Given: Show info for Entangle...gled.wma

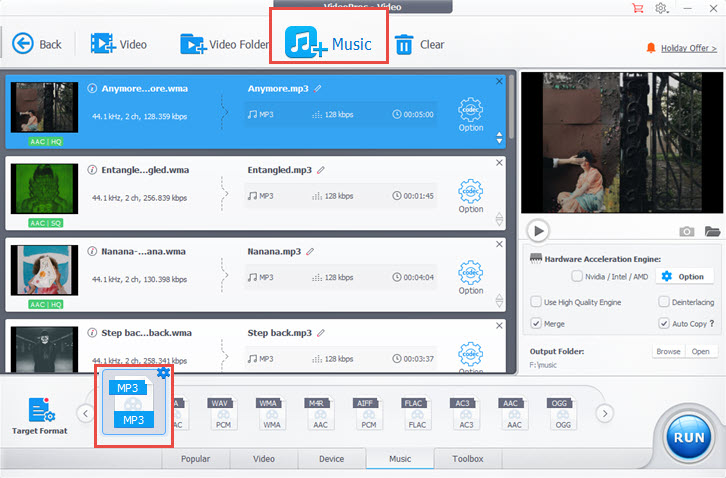Looking at the screenshot, I should [92, 170].
